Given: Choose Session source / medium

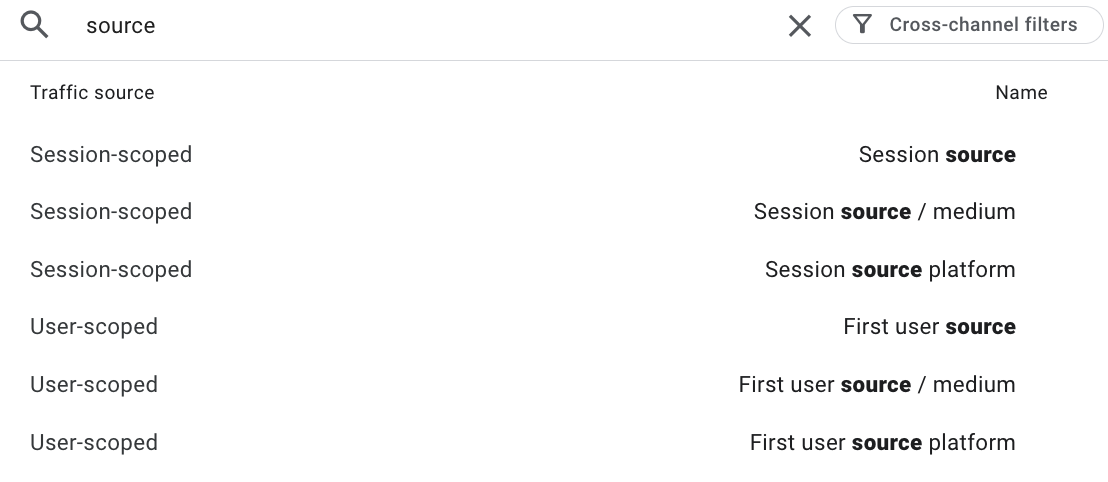Looking at the screenshot, I should (884, 212).
